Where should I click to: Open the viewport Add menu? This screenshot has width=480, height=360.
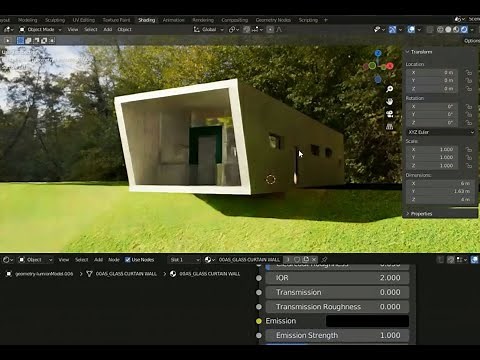pos(108,30)
